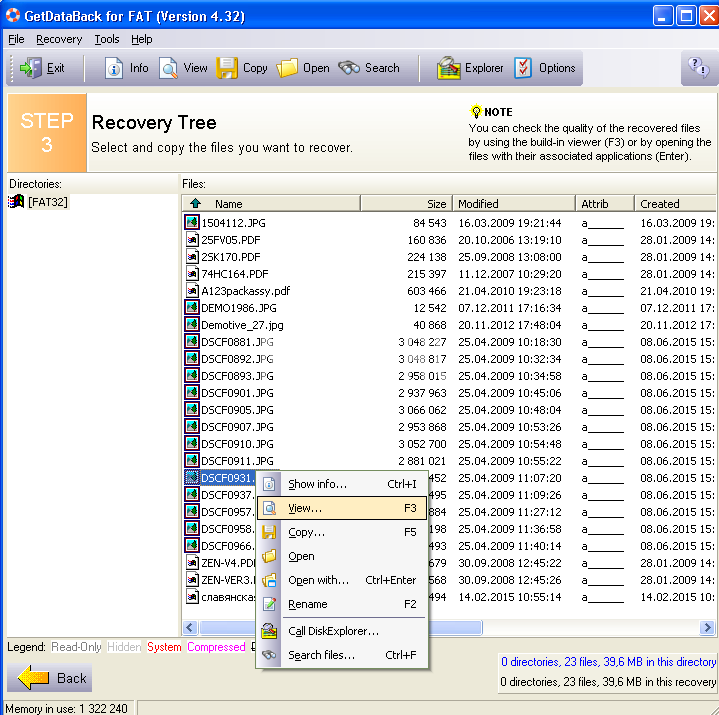Select Call DiskExplorer... from context menu

333,631
